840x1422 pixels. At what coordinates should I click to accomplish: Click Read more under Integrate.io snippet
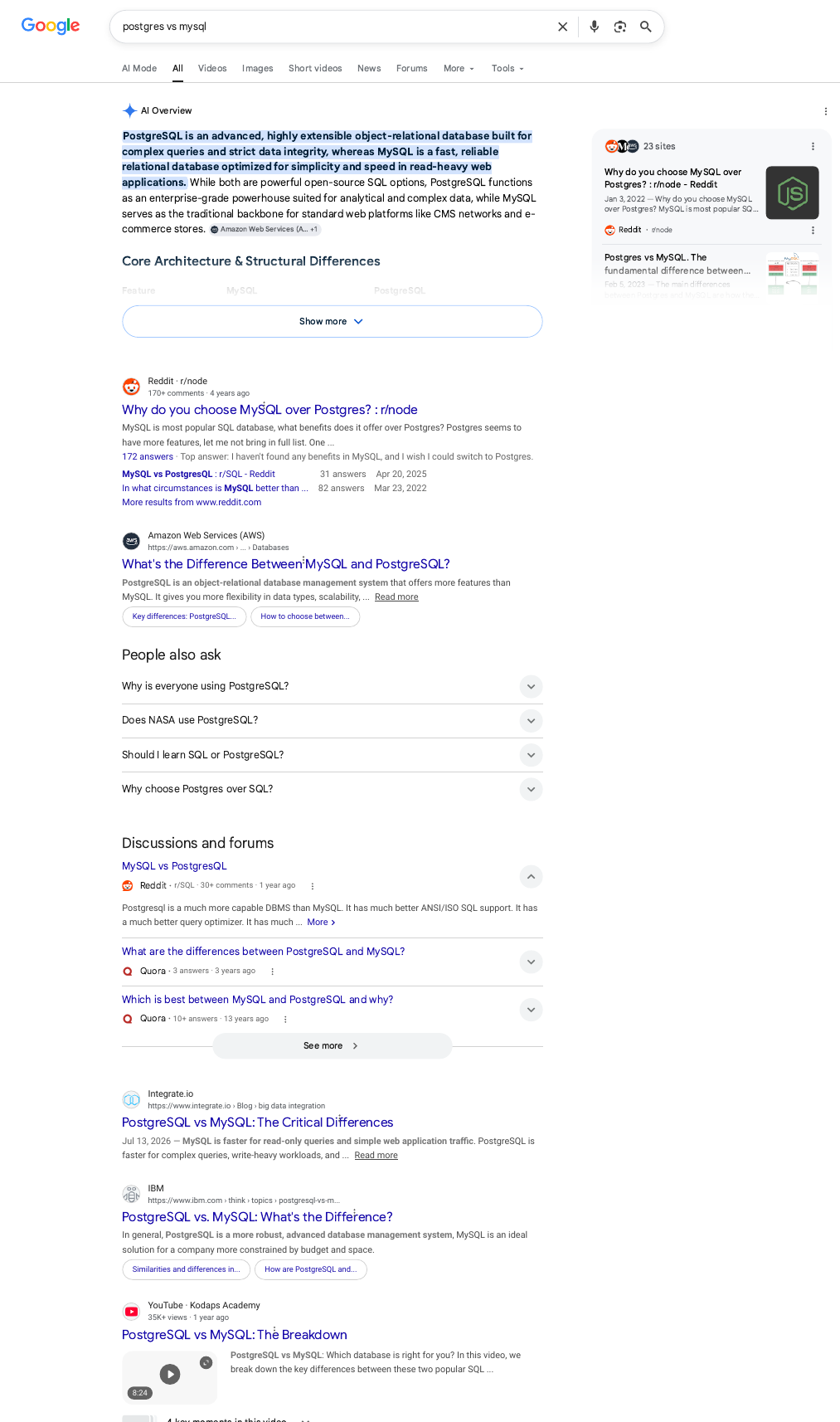coord(376,1155)
